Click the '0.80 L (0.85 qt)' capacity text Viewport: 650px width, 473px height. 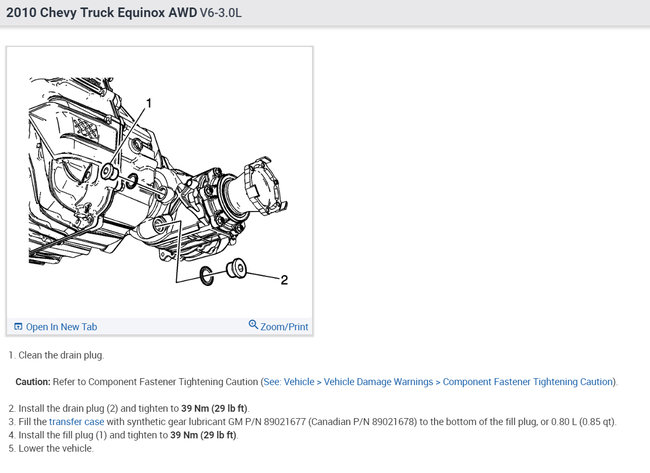point(583,422)
